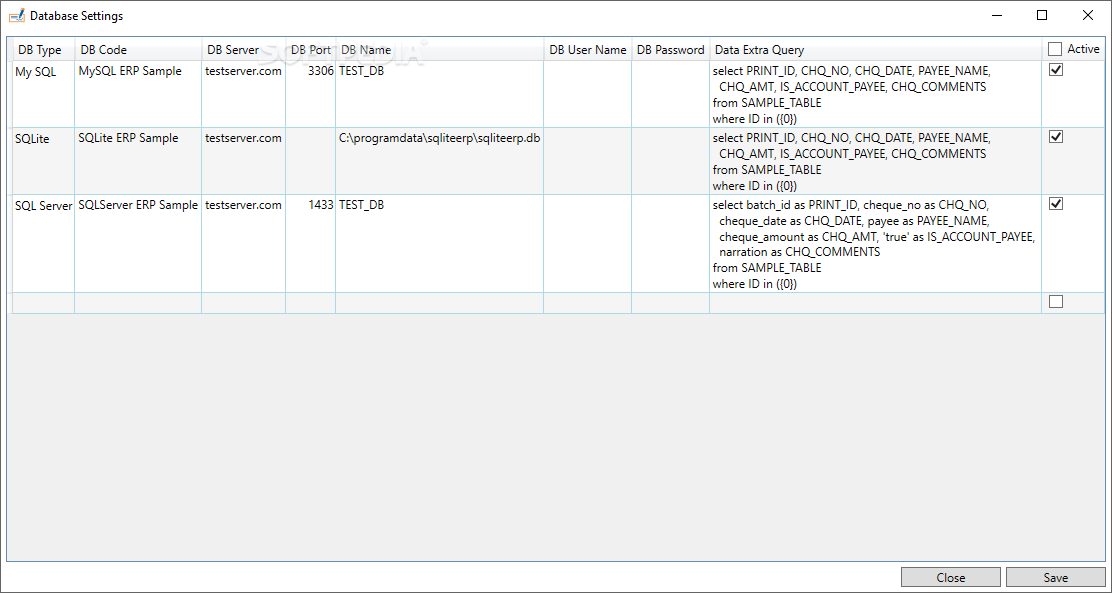Minimize the Database Settings window

coord(996,15)
